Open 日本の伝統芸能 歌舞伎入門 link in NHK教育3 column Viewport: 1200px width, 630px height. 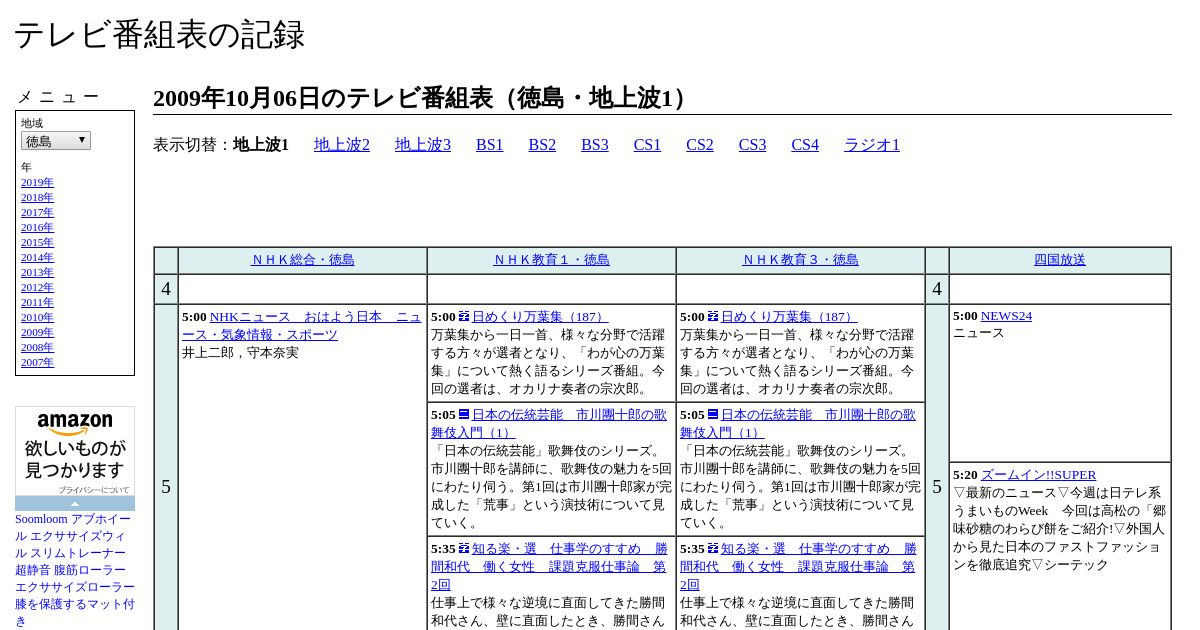click(798, 424)
